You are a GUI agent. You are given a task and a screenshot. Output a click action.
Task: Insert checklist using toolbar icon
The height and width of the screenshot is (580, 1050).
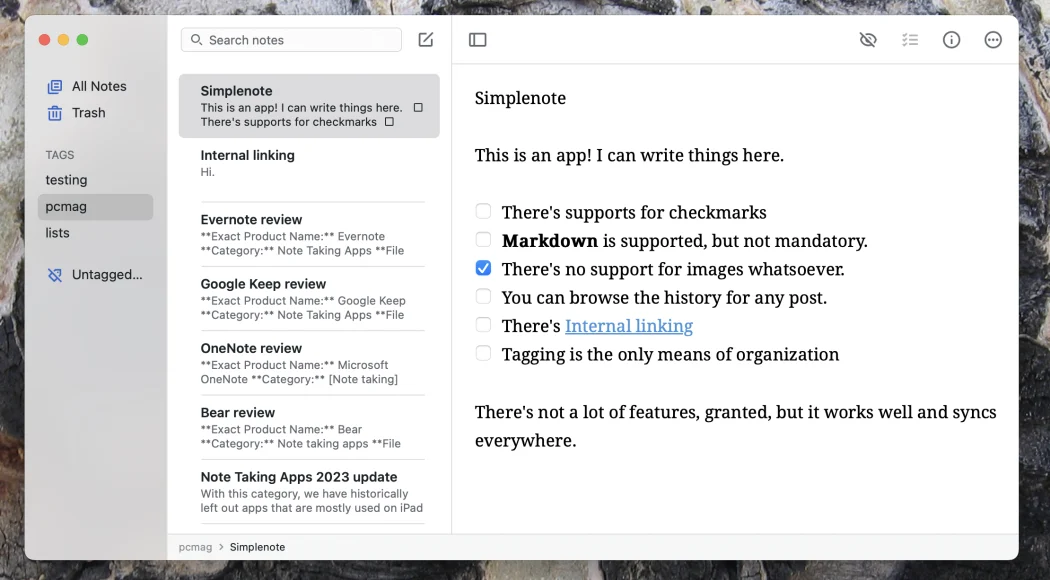pyautogui.click(x=910, y=40)
